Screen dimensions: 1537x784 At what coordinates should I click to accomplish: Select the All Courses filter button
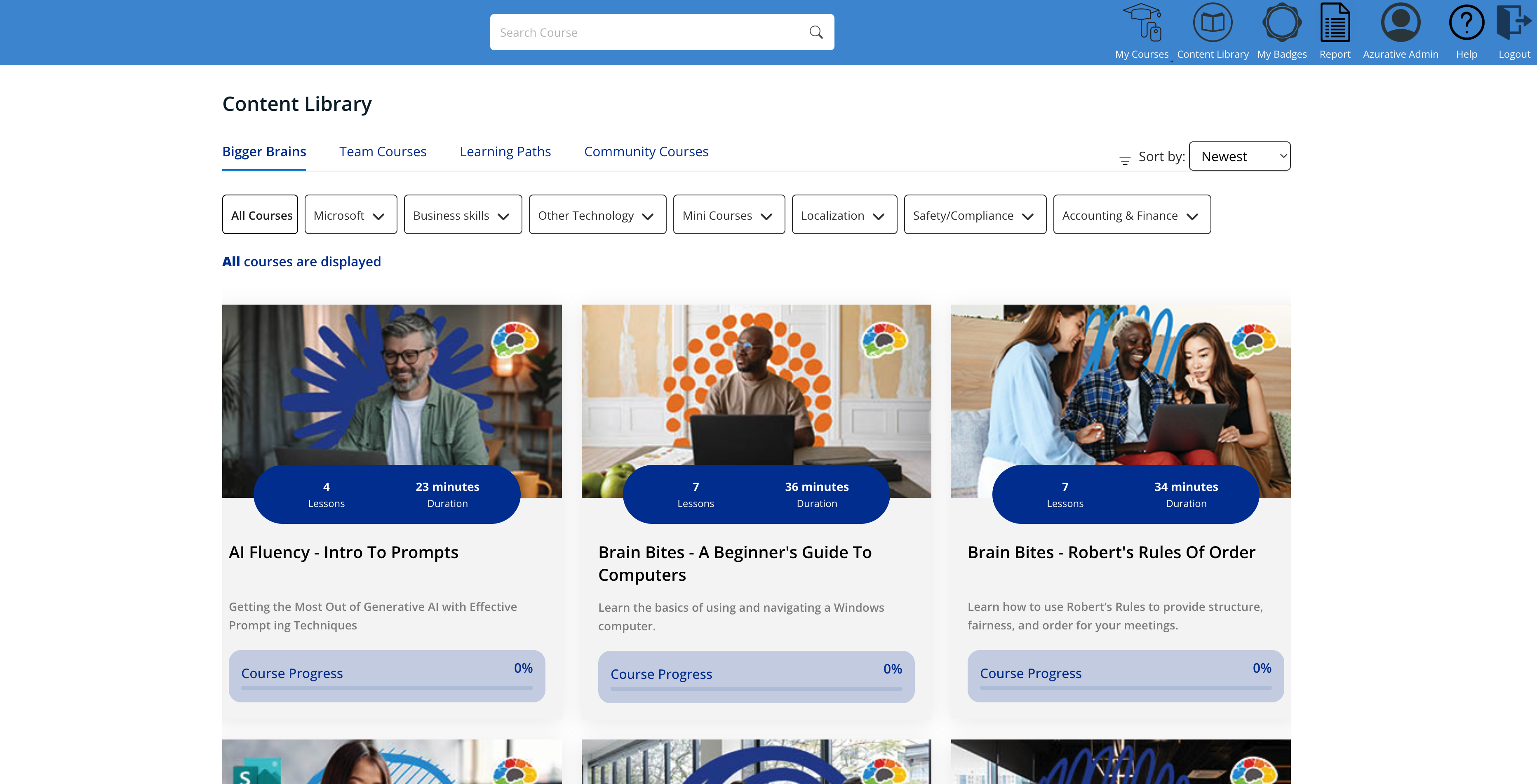(260, 215)
